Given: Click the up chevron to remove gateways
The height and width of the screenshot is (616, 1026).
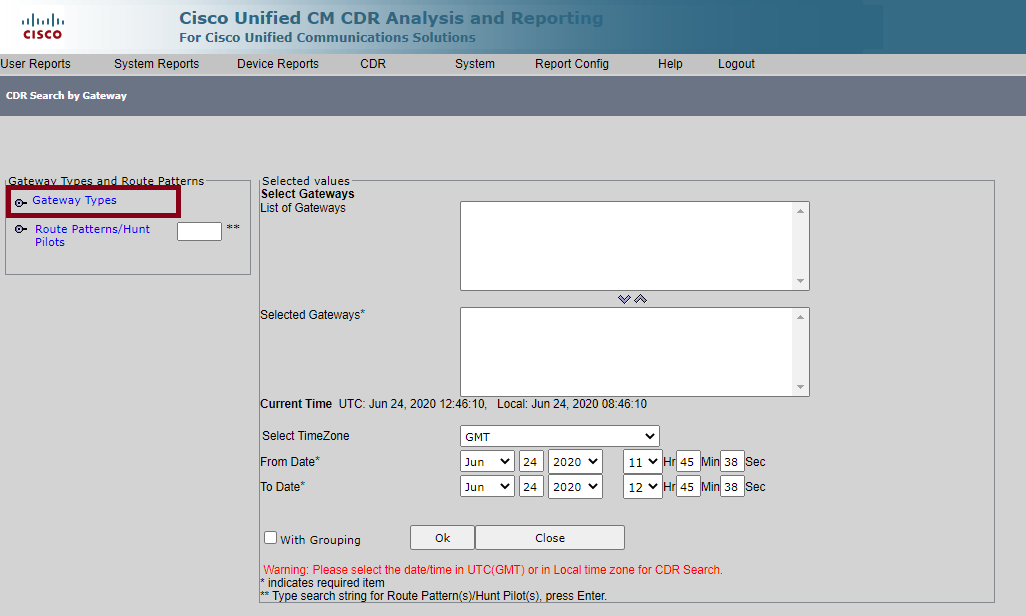Looking at the screenshot, I should coord(640,298).
